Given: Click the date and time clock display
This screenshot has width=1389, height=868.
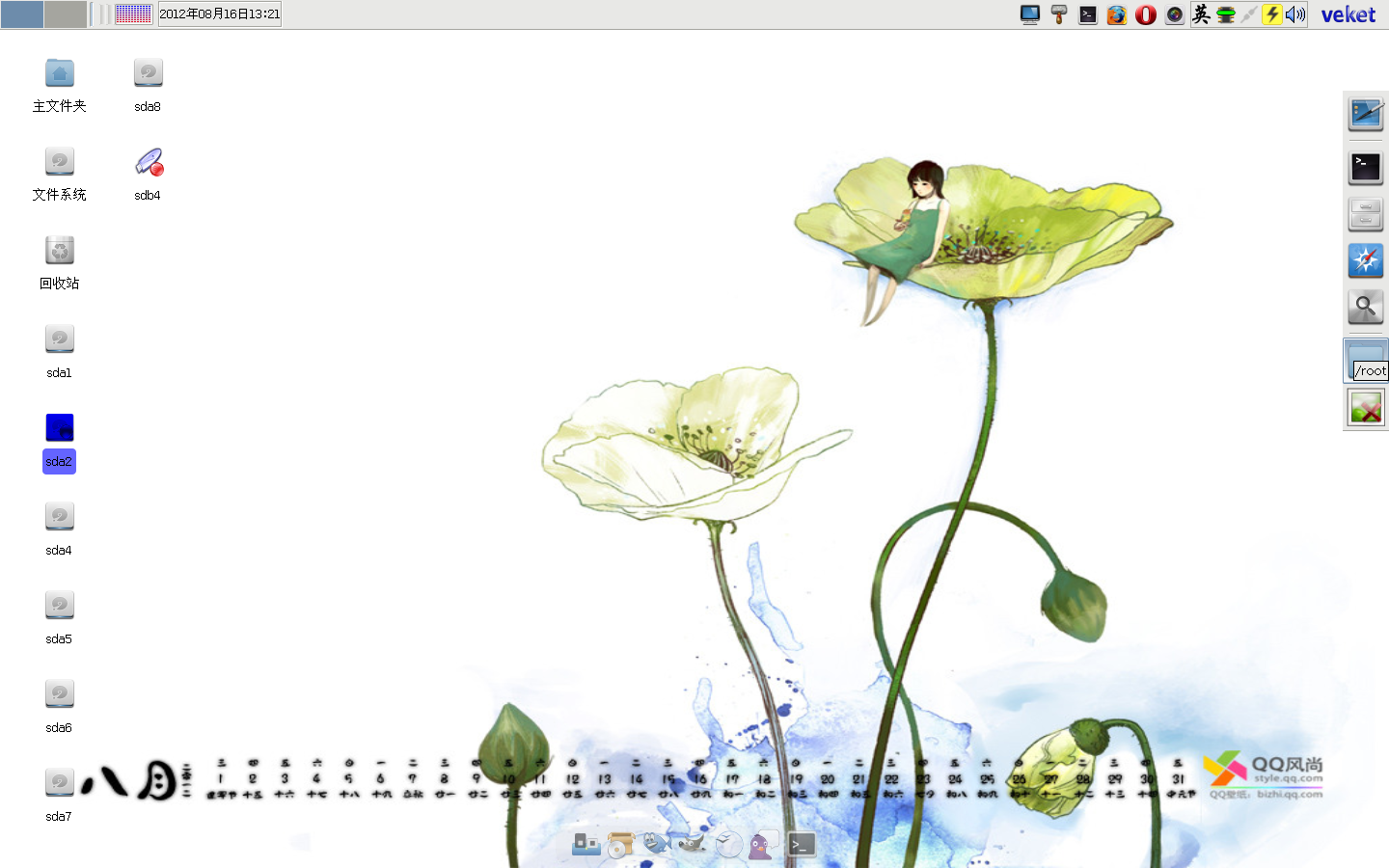Looking at the screenshot, I should [220, 14].
